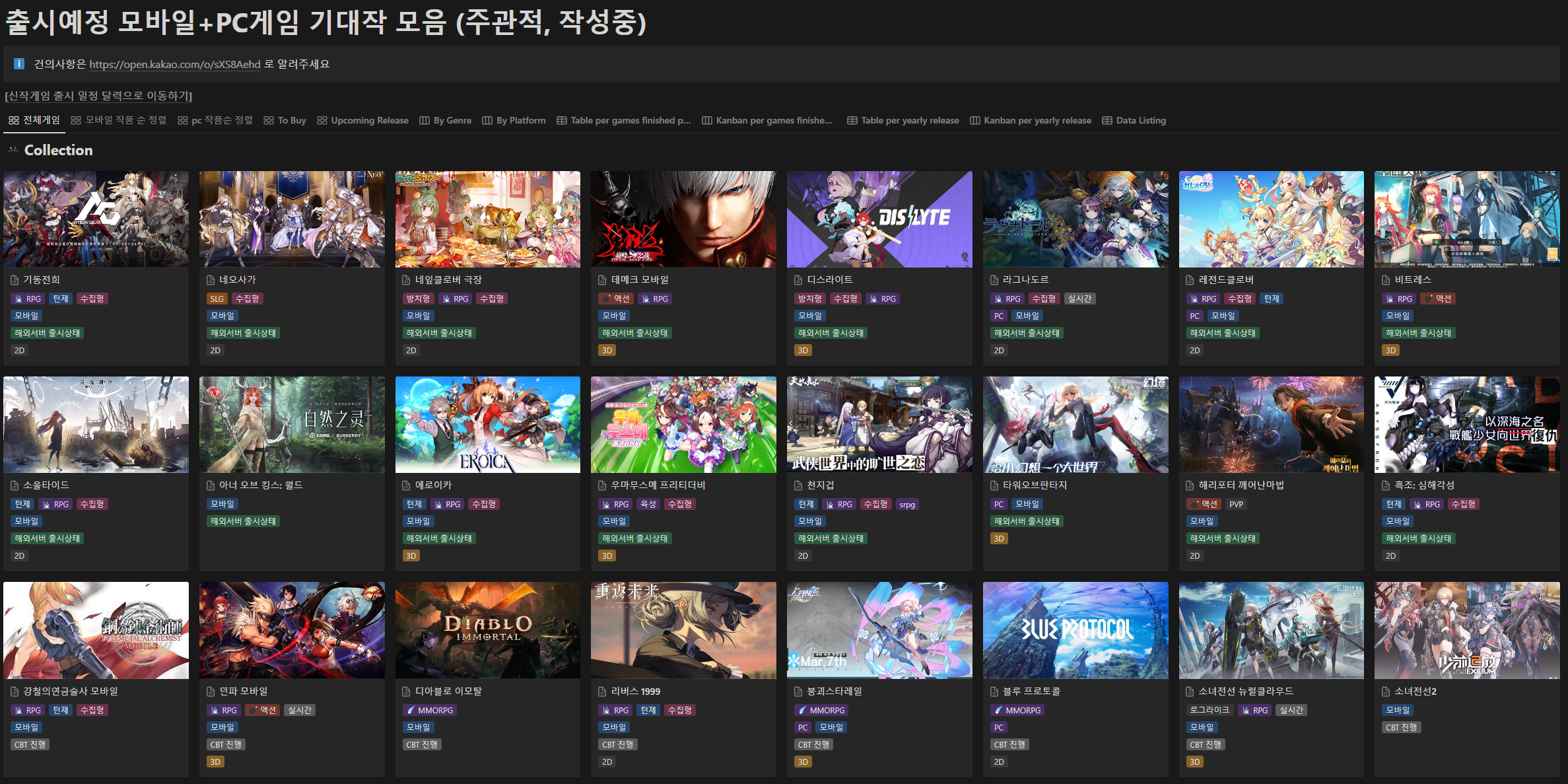
Task: Switch to the 모바일 작품 순 정렬 tab
Action: tap(119, 120)
